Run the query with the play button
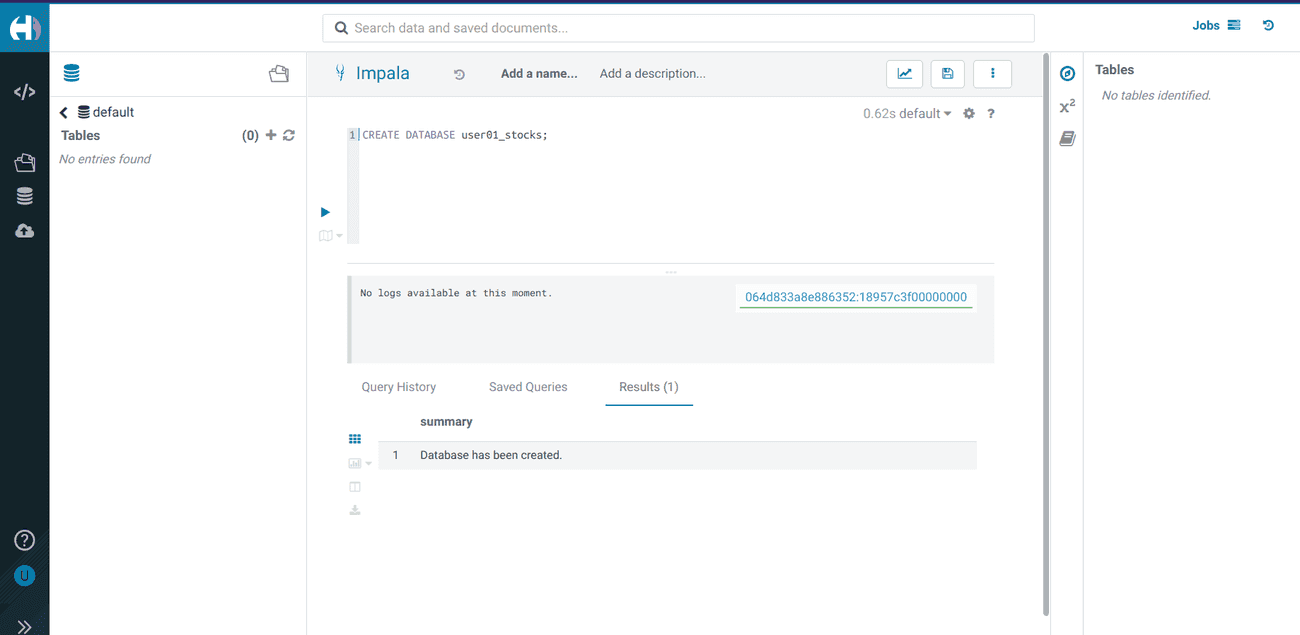Viewport: 1300px width, 635px height. [325, 212]
